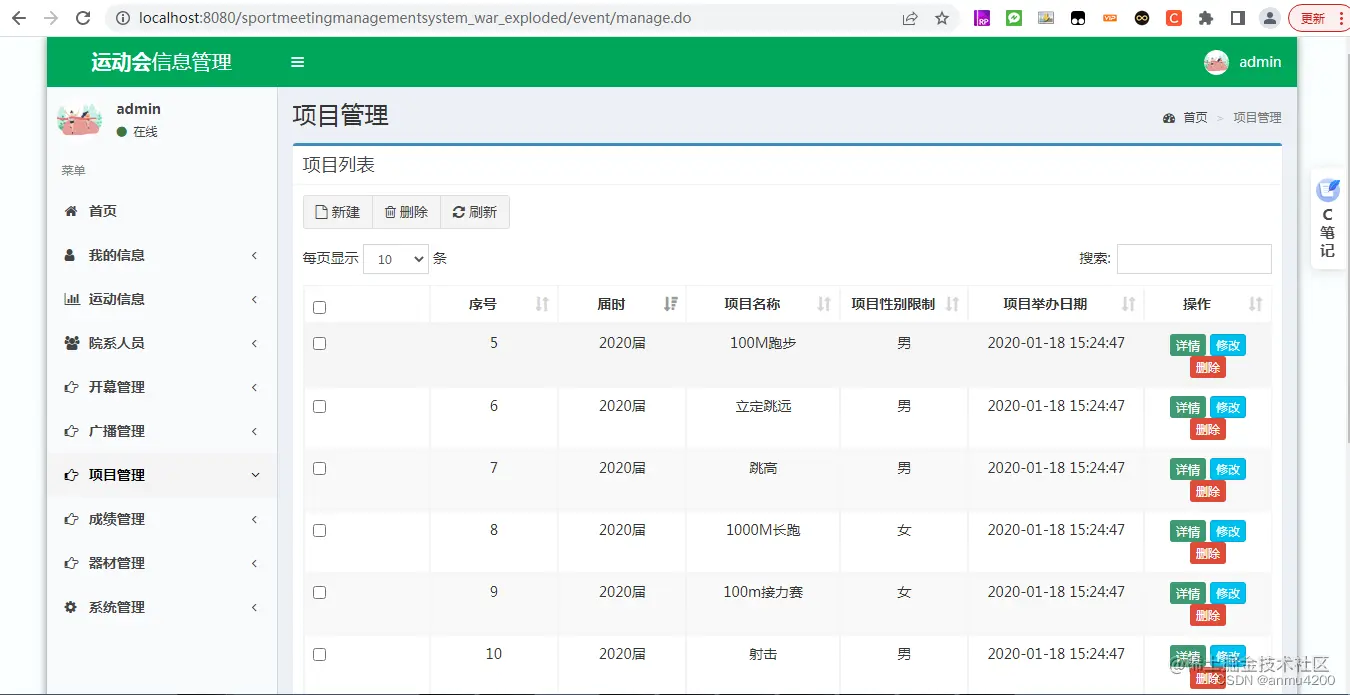
Task: Click the 刷新 button to refresh list
Action: tap(475, 212)
